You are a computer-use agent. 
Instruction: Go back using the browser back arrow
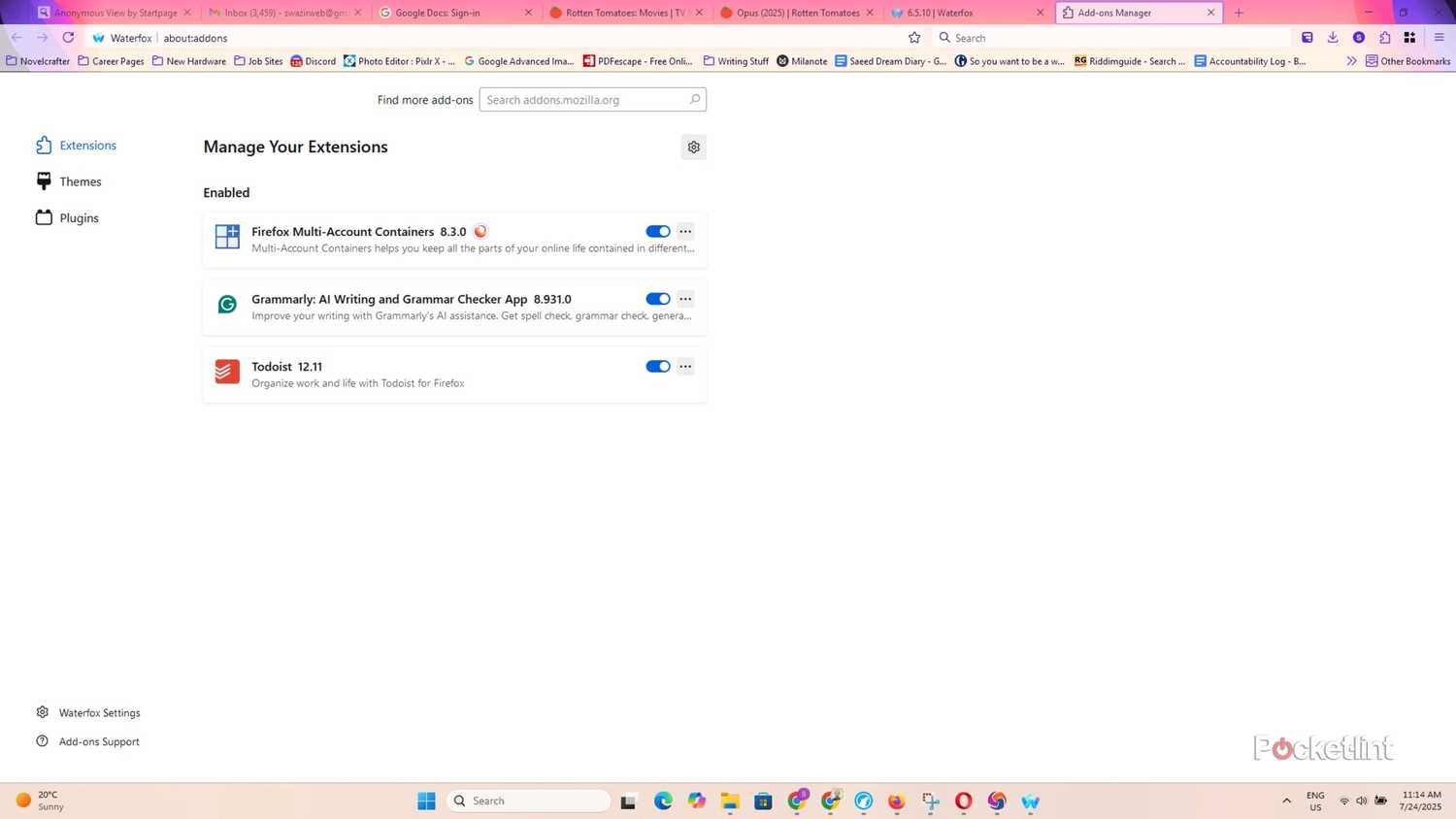click(17, 38)
